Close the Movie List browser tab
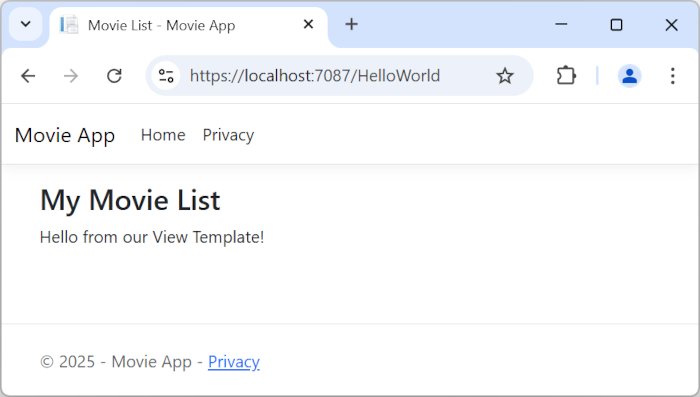The height and width of the screenshot is (397, 700). tap(308, 24)
